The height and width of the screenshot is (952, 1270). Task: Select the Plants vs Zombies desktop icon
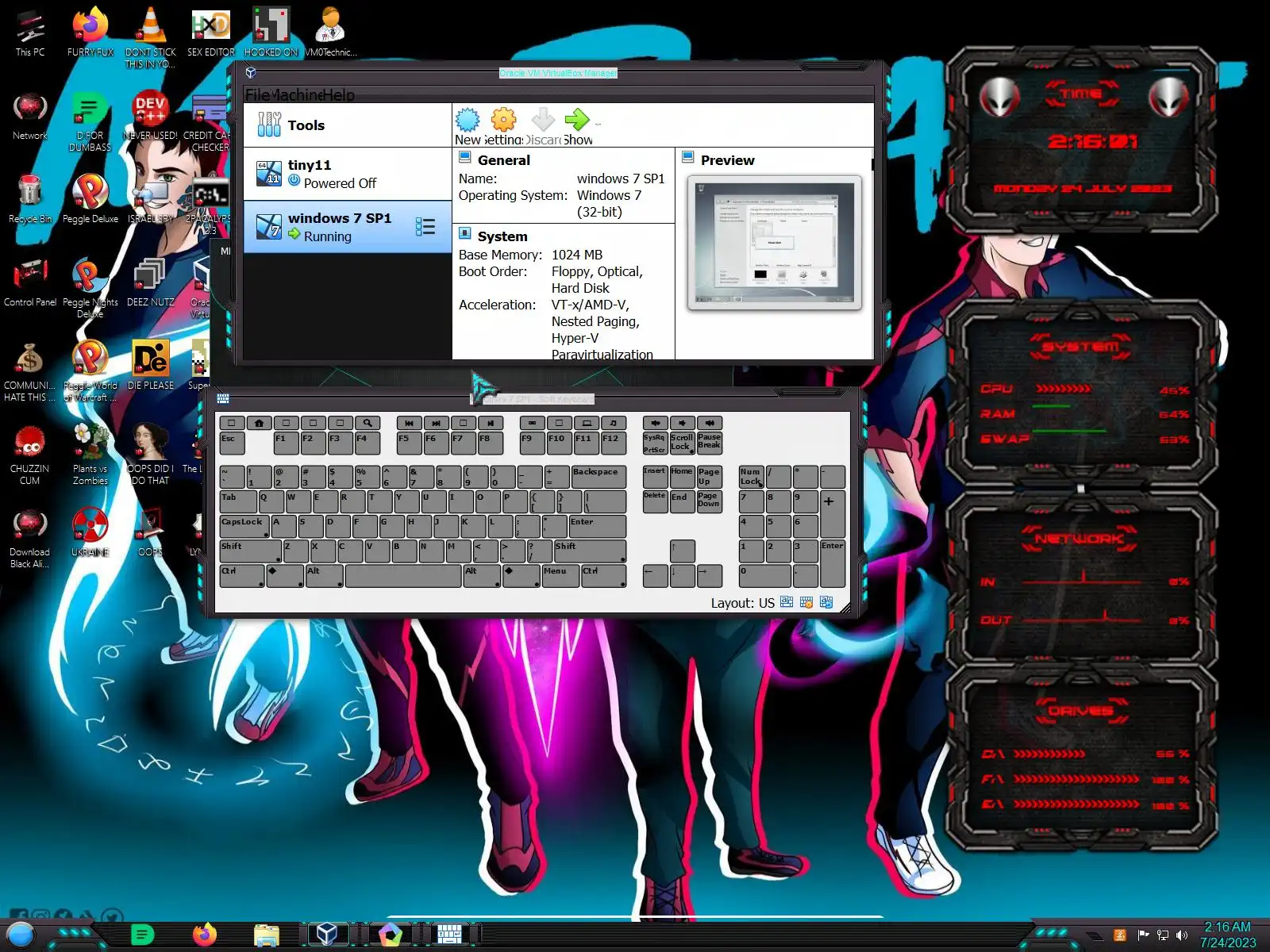[90, 453]
